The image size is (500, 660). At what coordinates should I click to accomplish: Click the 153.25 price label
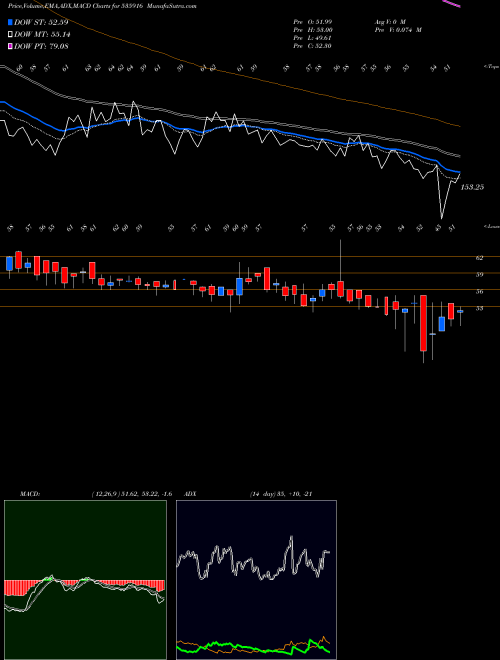coord(472,187)
